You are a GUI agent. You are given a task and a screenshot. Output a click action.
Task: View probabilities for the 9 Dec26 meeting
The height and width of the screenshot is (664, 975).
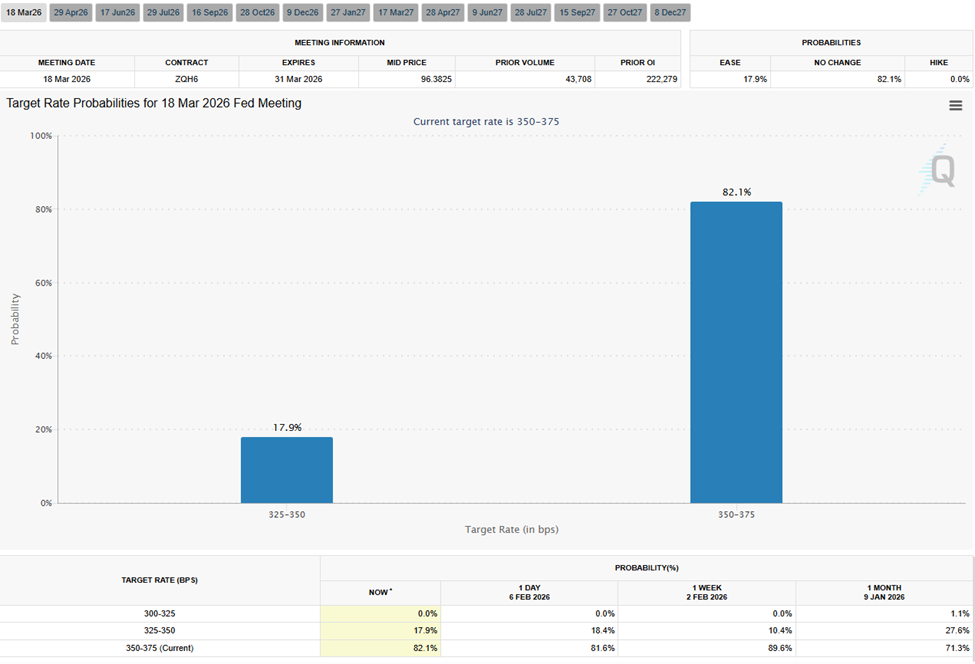[302, 14]
